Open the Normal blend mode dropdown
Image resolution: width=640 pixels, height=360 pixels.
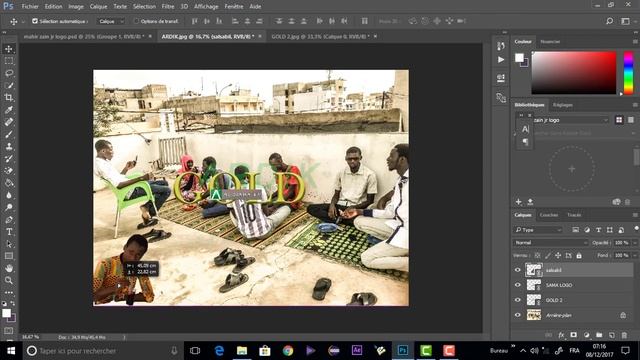[550, 242]
